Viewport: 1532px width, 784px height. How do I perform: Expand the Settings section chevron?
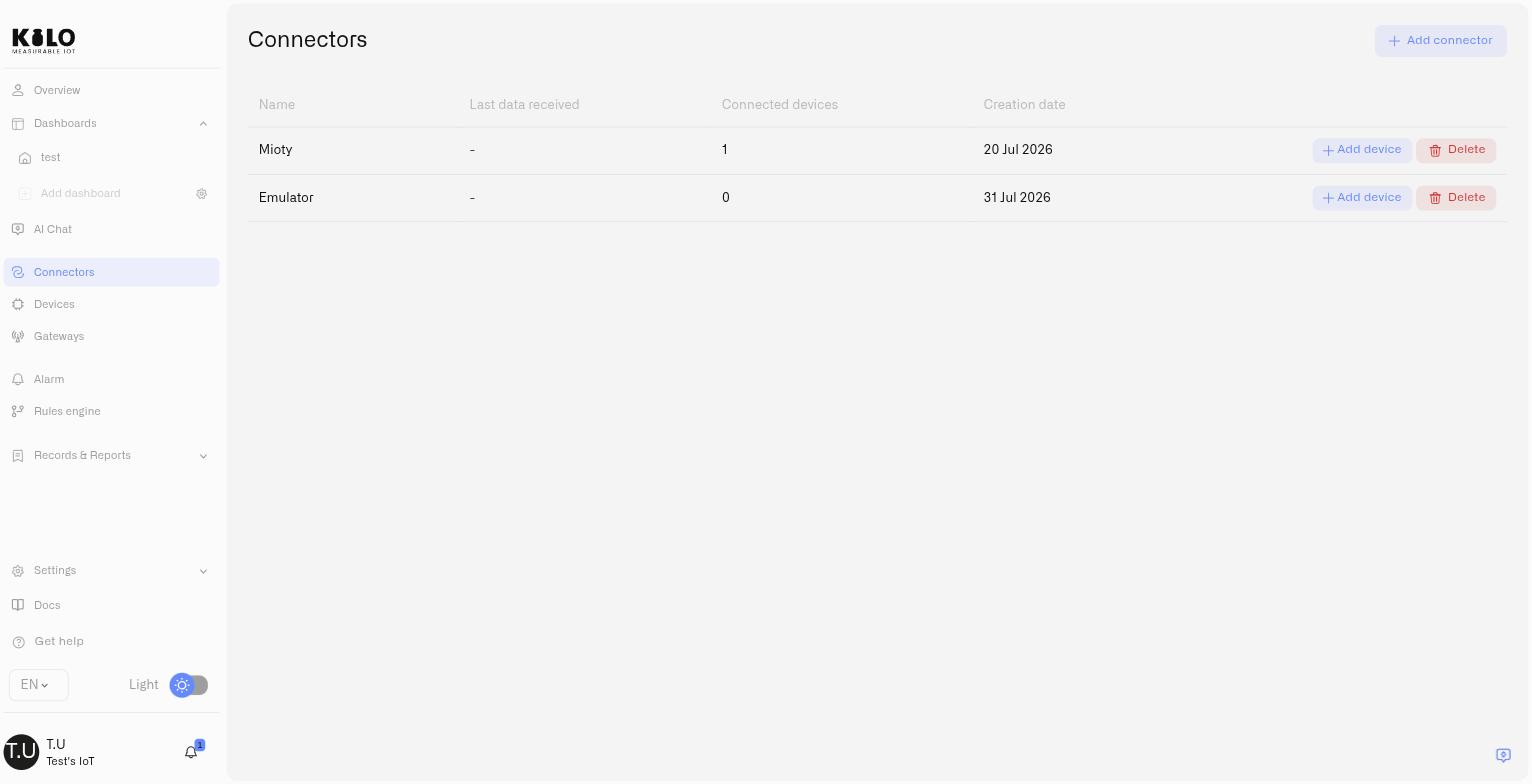point(203,572)
